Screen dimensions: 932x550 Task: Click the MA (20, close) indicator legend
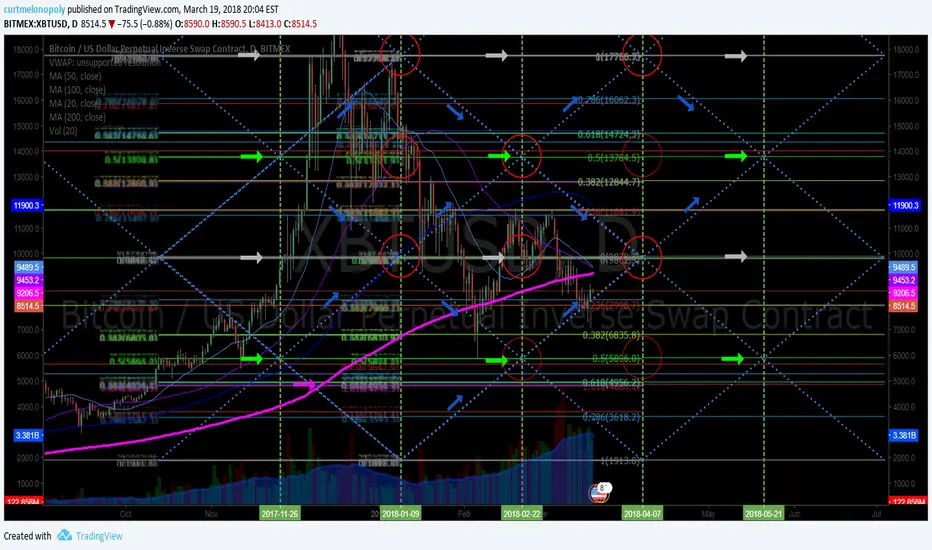[x=75, y=103]
